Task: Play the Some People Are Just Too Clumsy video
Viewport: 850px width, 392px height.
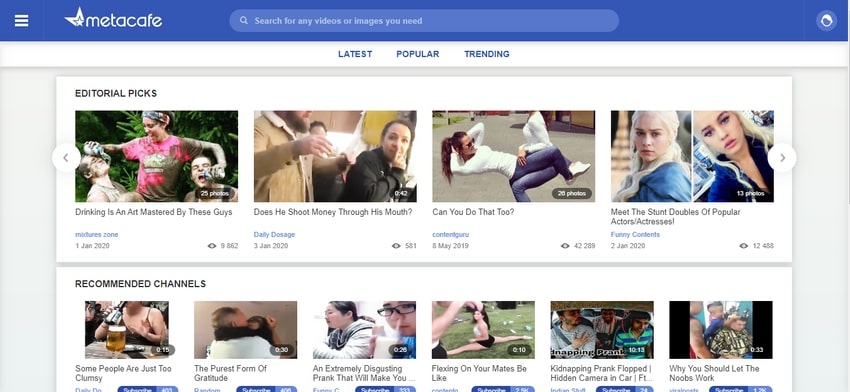Action: coord(126,330)
